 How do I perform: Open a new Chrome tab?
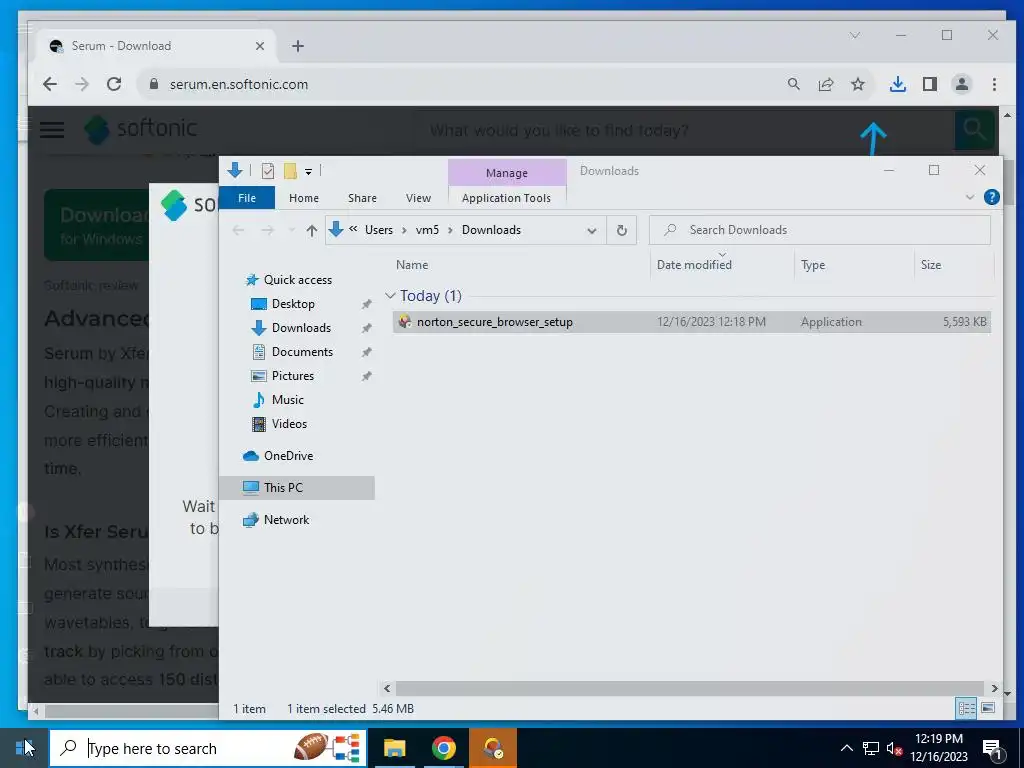click(298, 46)
